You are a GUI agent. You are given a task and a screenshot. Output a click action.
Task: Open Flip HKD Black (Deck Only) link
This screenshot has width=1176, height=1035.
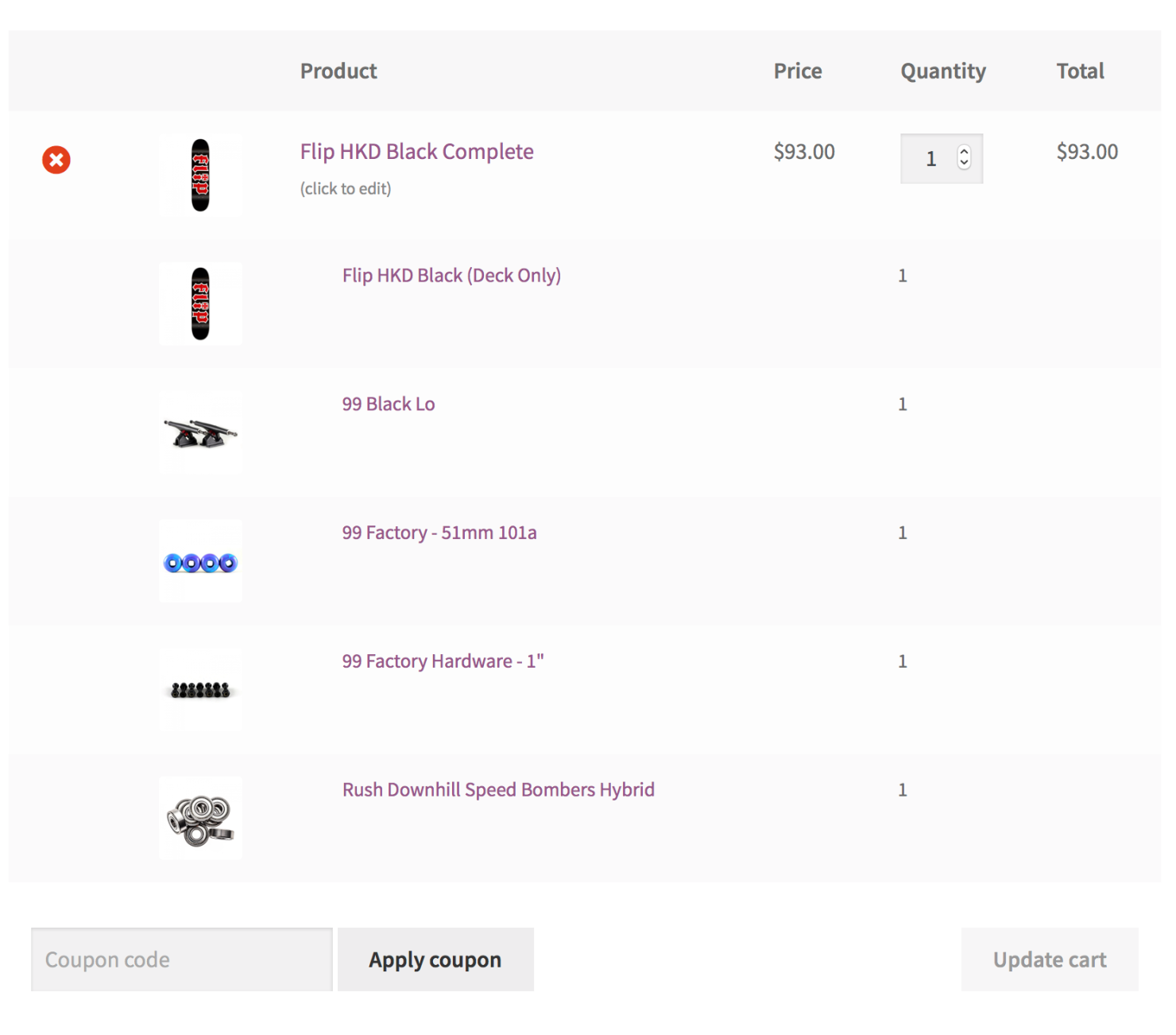tap(451, 276)
